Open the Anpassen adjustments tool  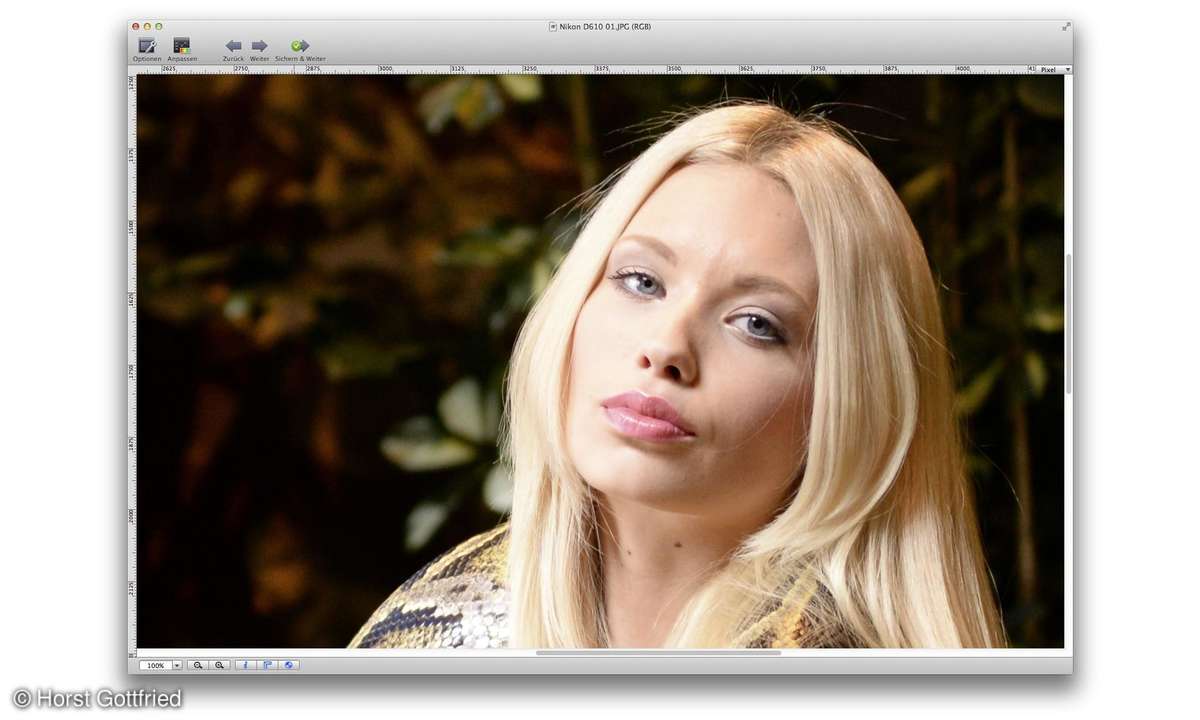(182, 49)
